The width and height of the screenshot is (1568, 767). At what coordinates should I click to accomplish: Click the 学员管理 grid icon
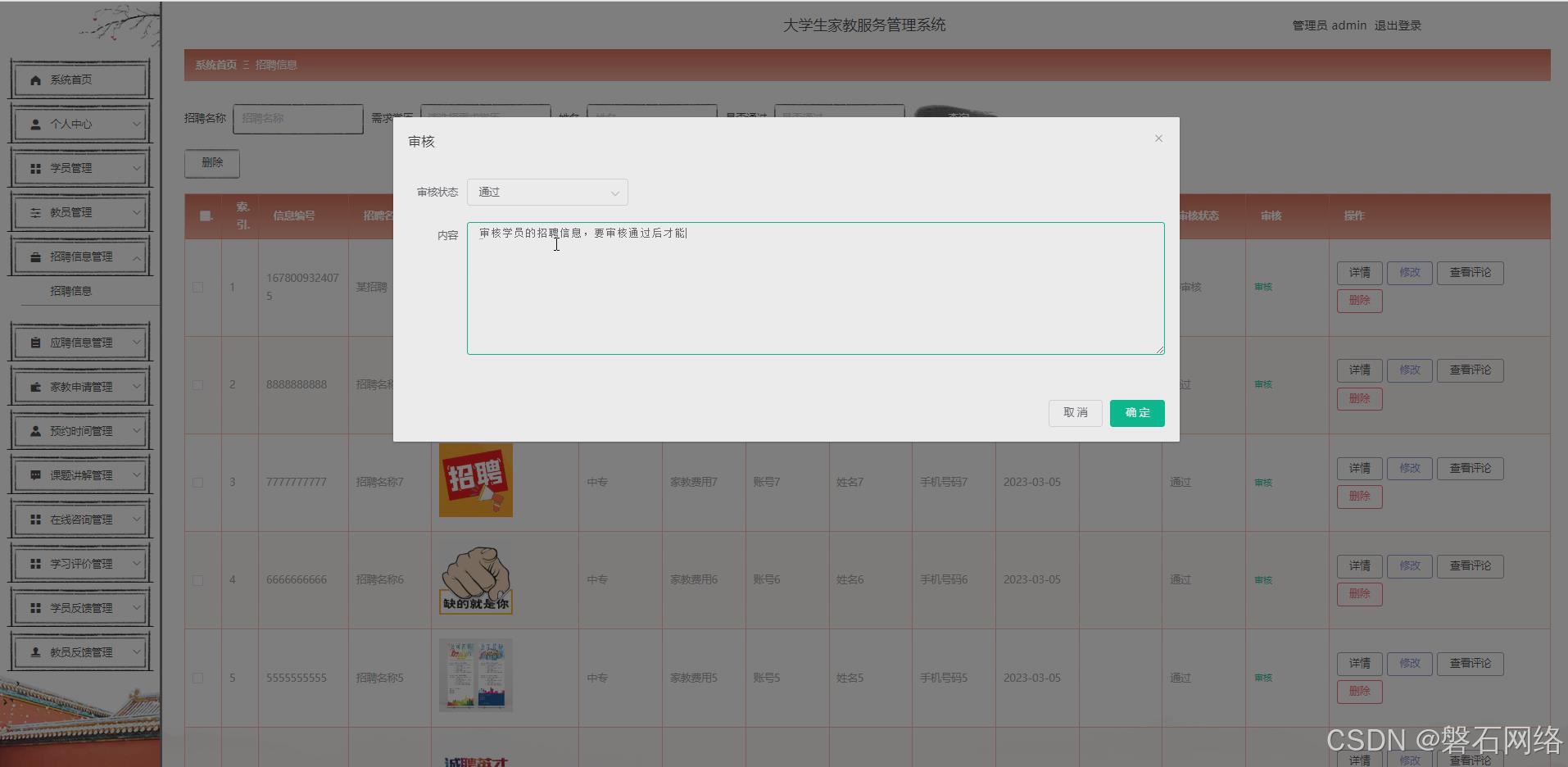pos(34,167)
